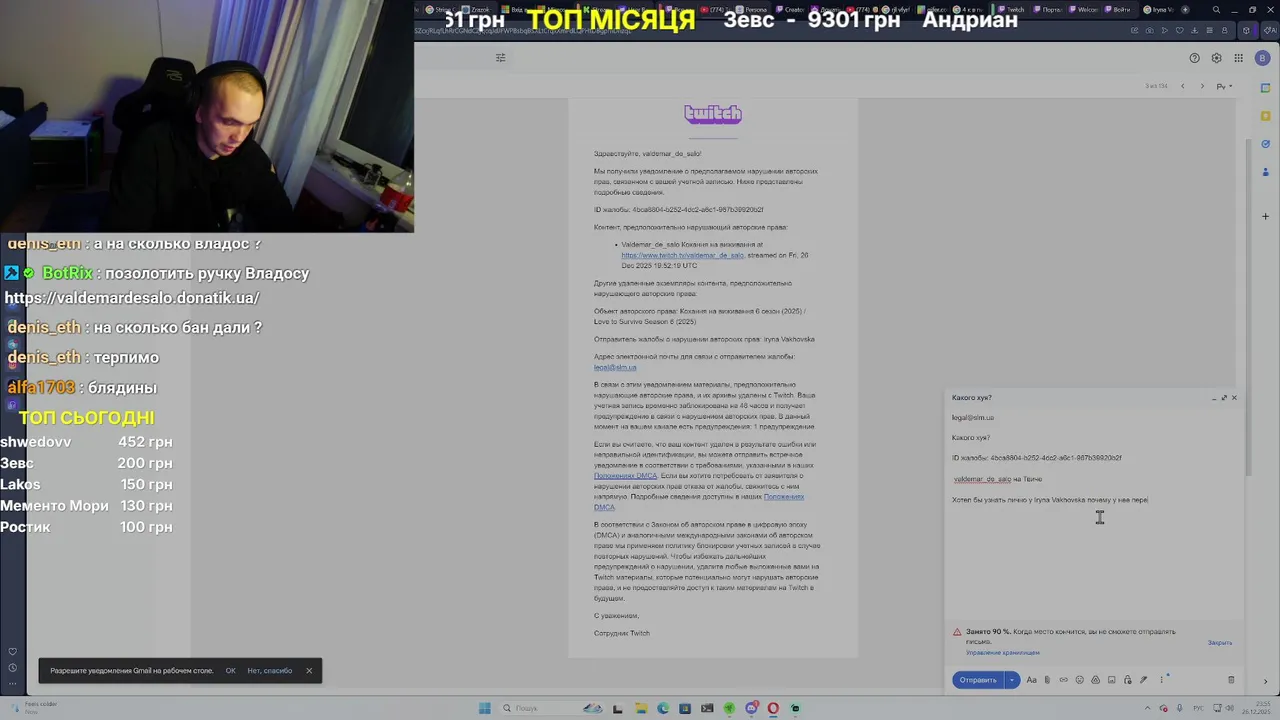Open Gmail support help icon
This screenshot has width=1280, height=720.
(1194, 58)
